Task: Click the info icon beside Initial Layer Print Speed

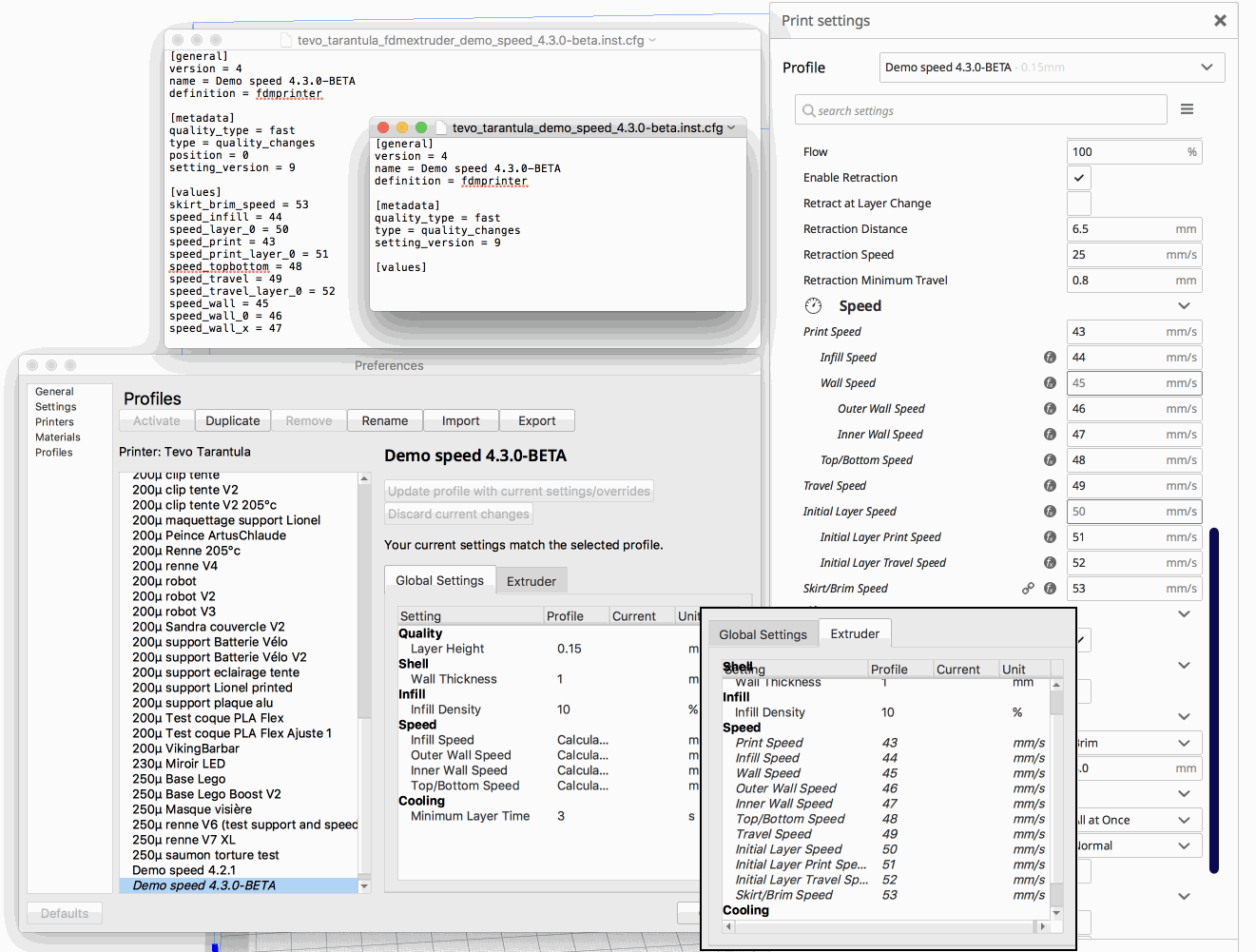Action: [x=1050, y=536]
